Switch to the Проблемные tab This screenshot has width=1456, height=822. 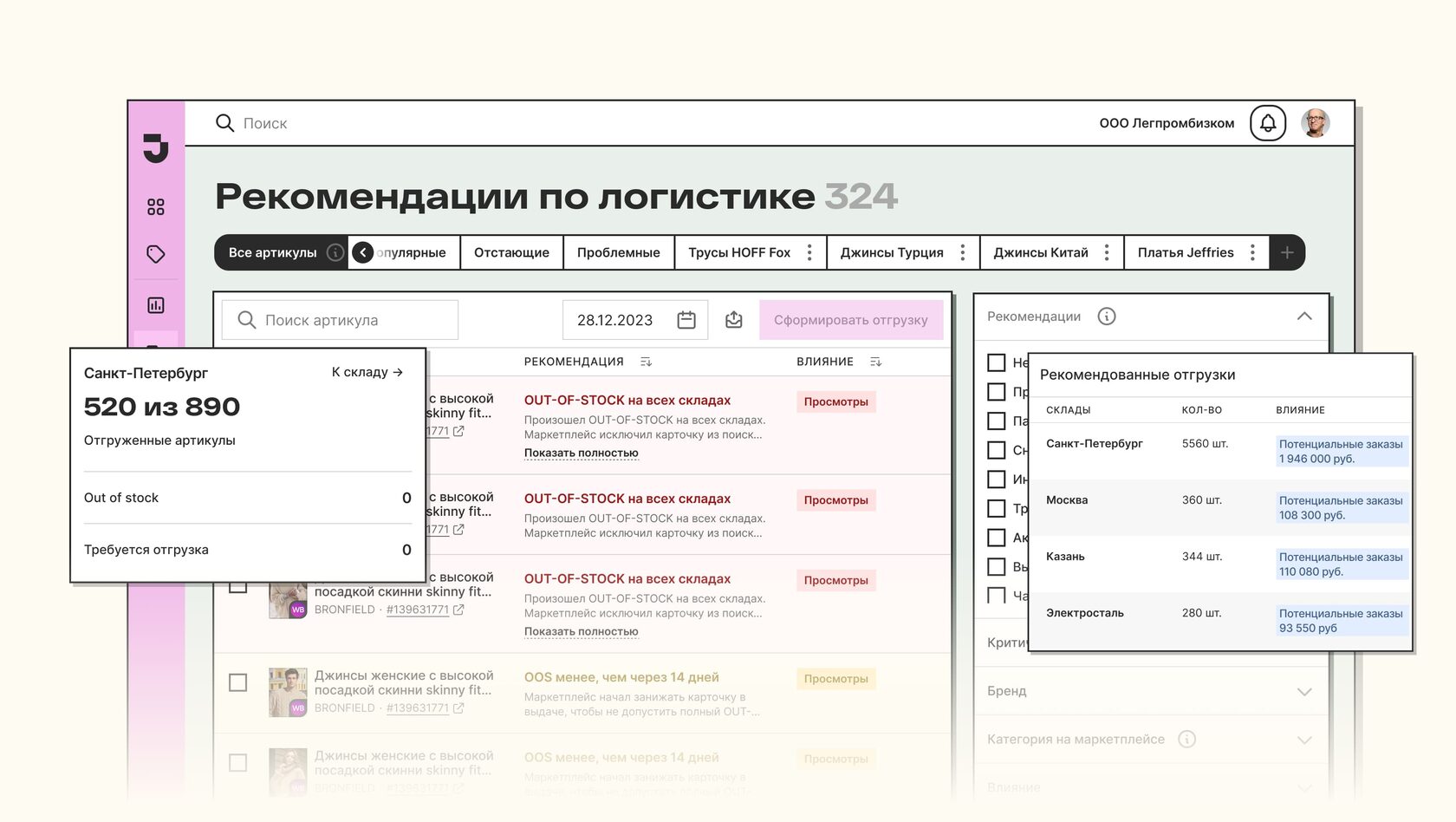(619, 252)
